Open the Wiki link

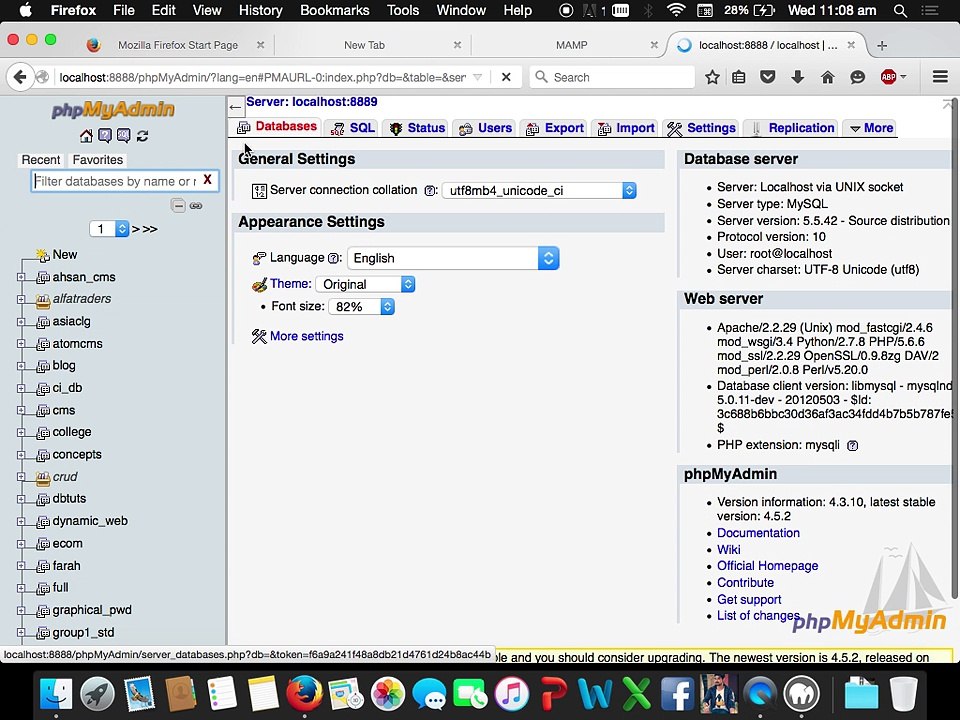pyautogui.click(x=729, y=550)
